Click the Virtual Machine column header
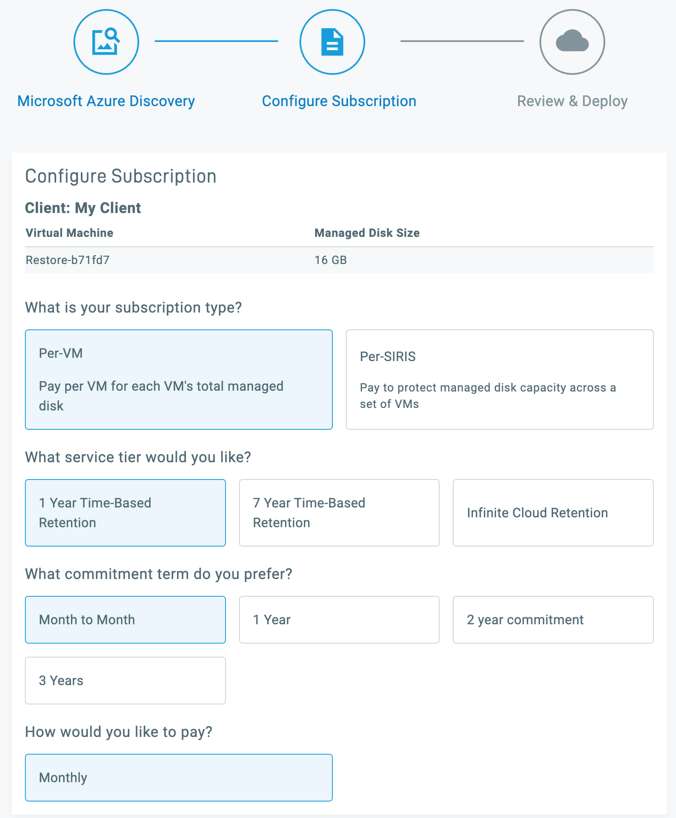The image size is (676, 818). point(69,233)
